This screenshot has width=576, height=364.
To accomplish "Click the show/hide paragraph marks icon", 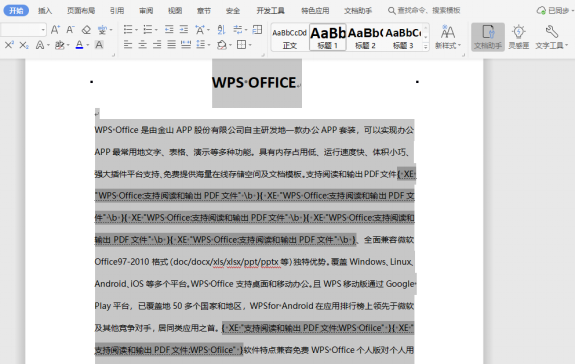I will click(238, 29).
